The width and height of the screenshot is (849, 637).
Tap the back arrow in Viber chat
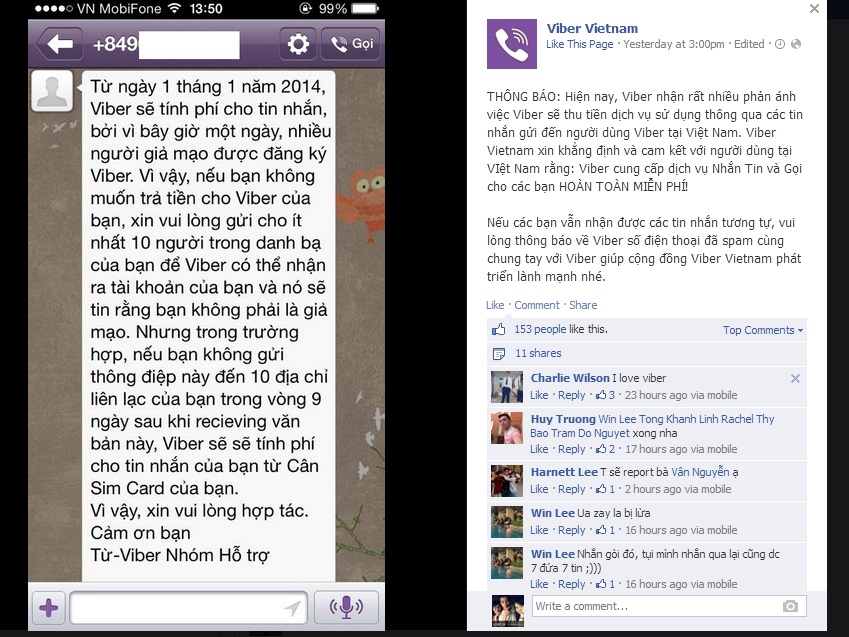(x=59, y=44)
